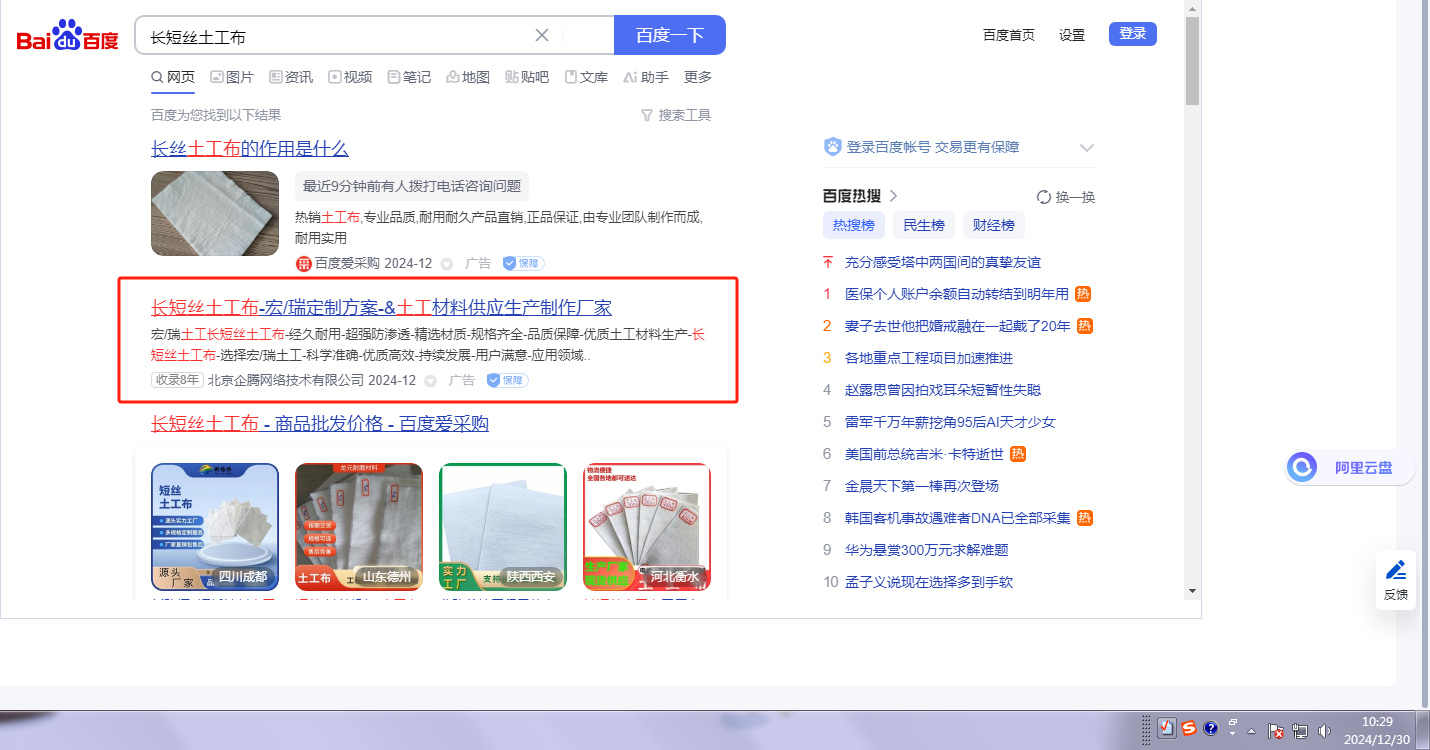Open Sogou input method tray icon
This screenshot has width=1430, height=750.
[x=1189, y=728]
